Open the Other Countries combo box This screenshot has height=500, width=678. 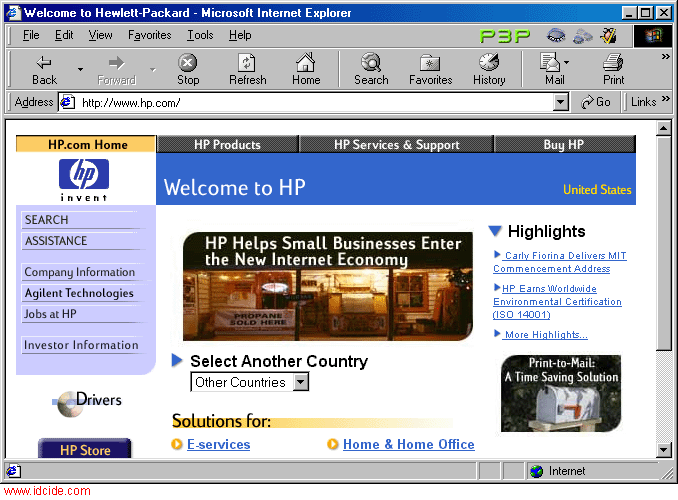[x=301, y=382]
